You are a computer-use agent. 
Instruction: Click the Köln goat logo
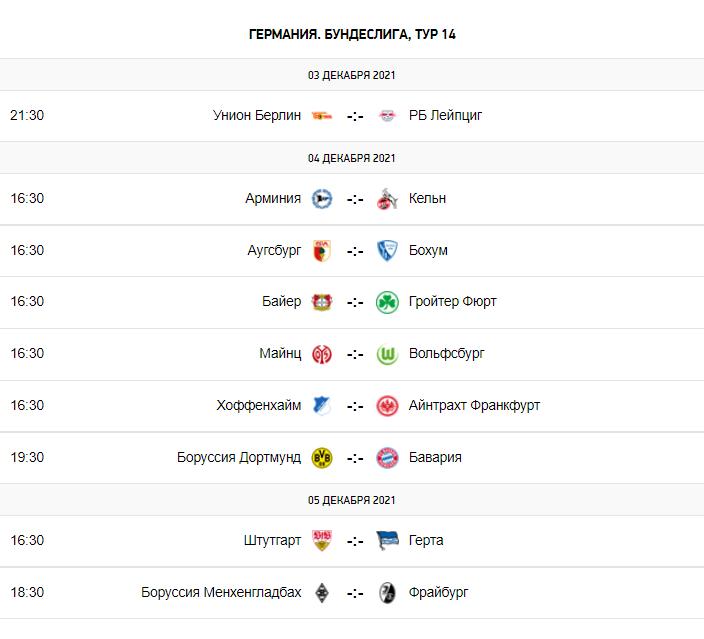(387, 198)
